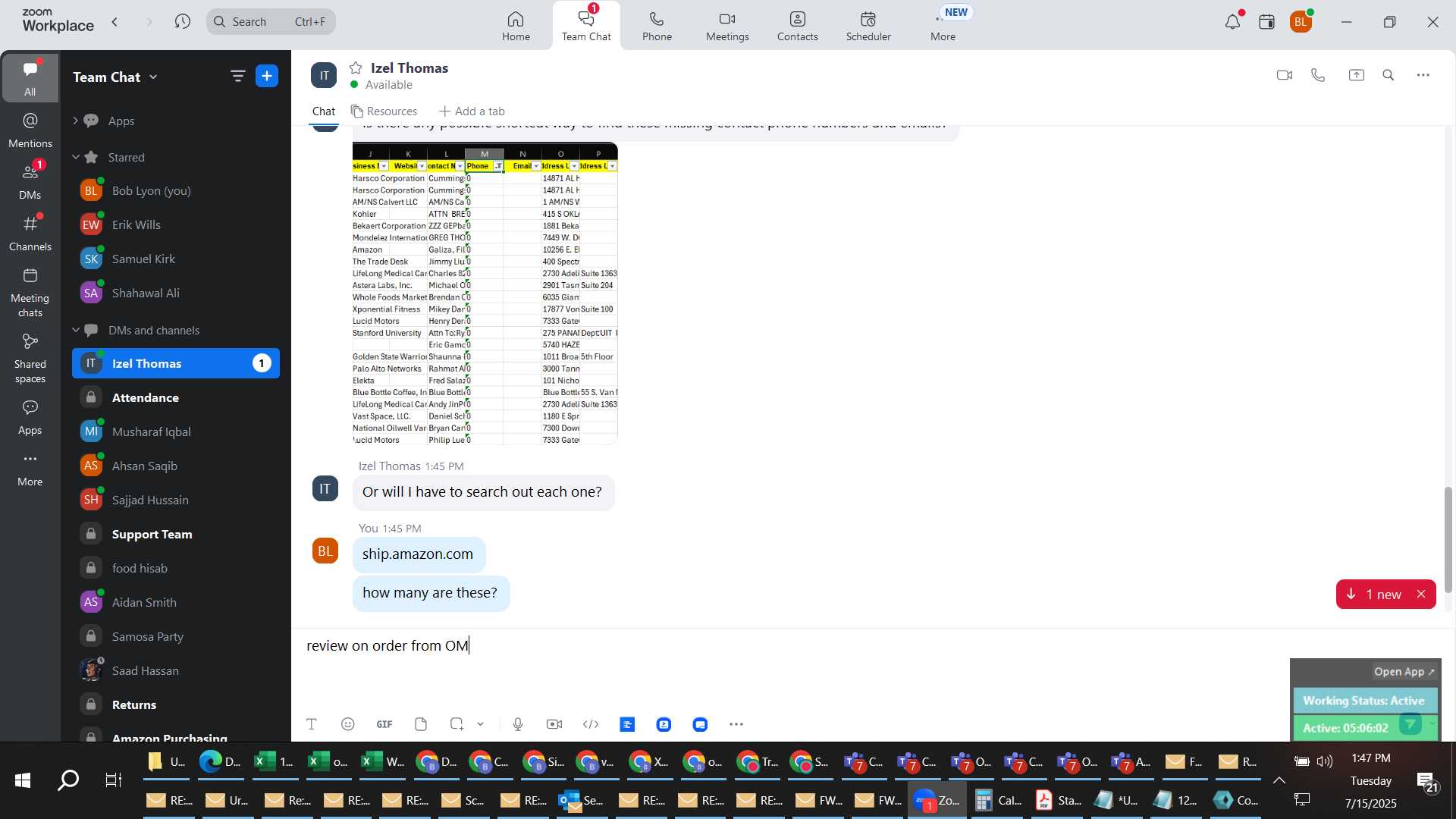Attach a file to the message
Screen dimensions: 1456x819
click(421, 724)
